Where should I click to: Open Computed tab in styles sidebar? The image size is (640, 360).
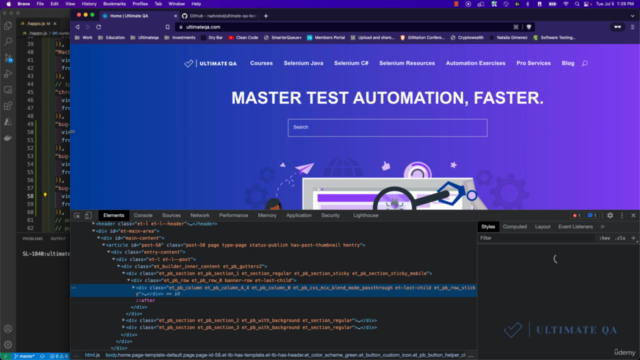(x=515, y=227)
